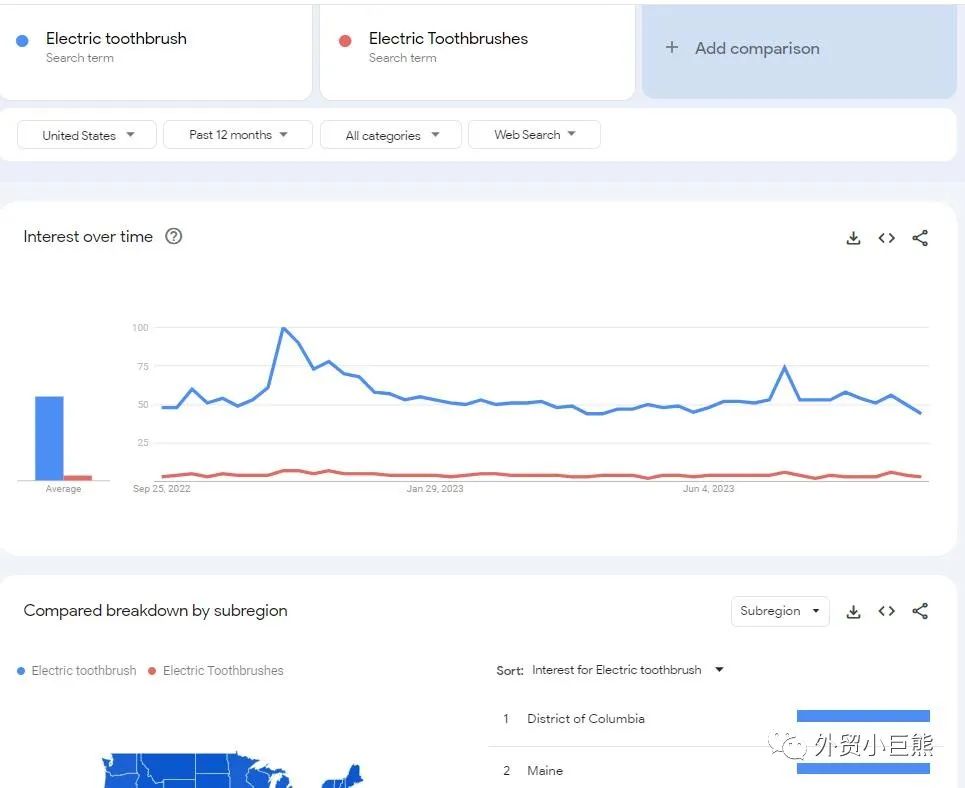
Task: Open help icon beside Interest over time
Action: [x=174, y=237]
